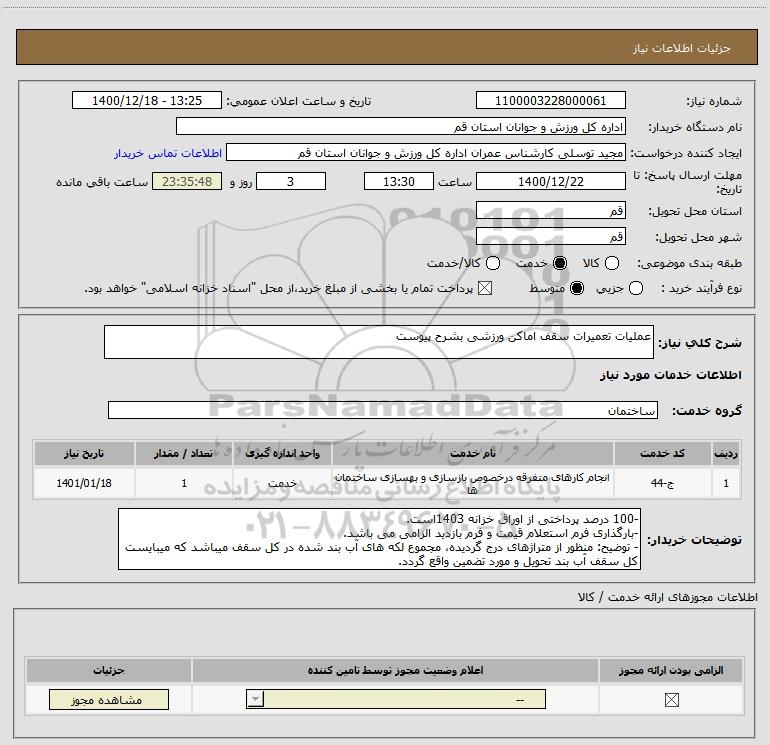Click the buyer organization name field

401,127
